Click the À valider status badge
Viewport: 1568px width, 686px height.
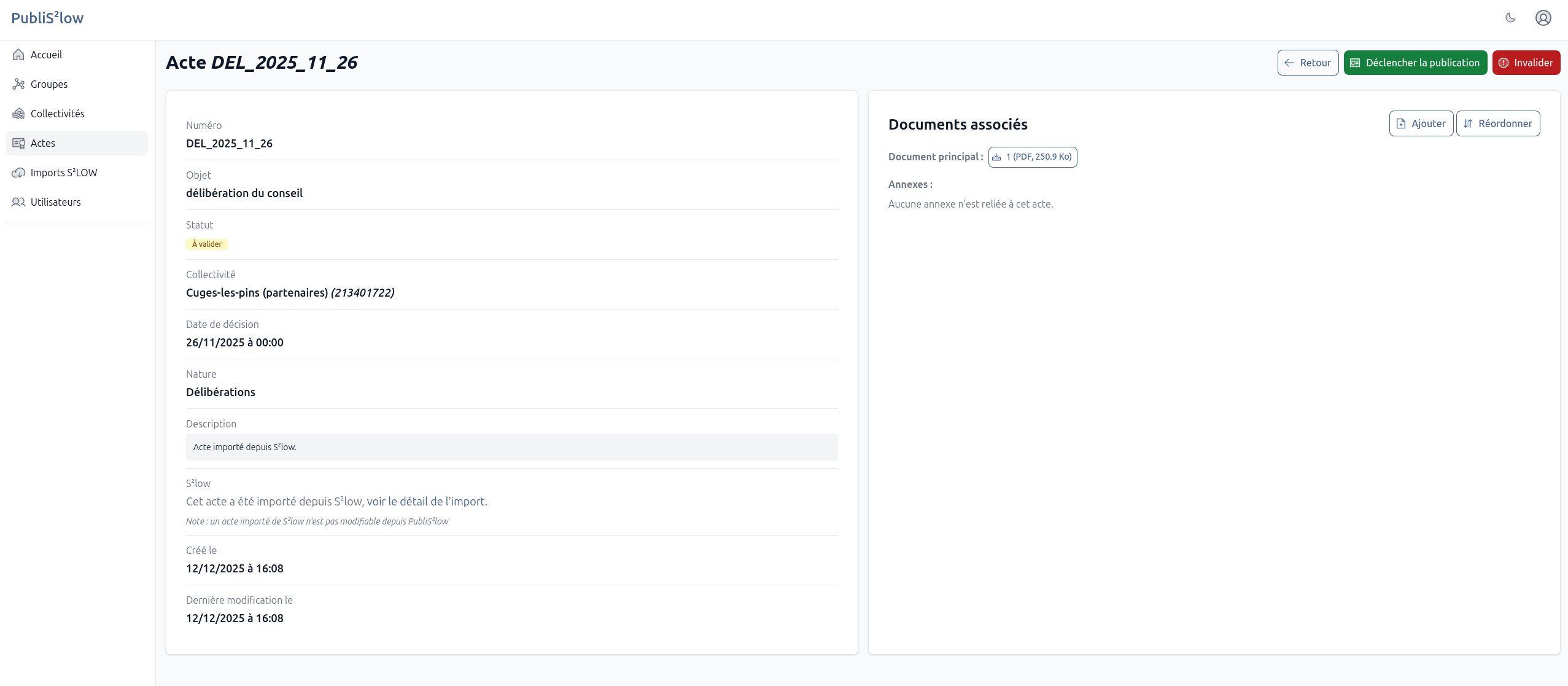[x=206, y=244]
